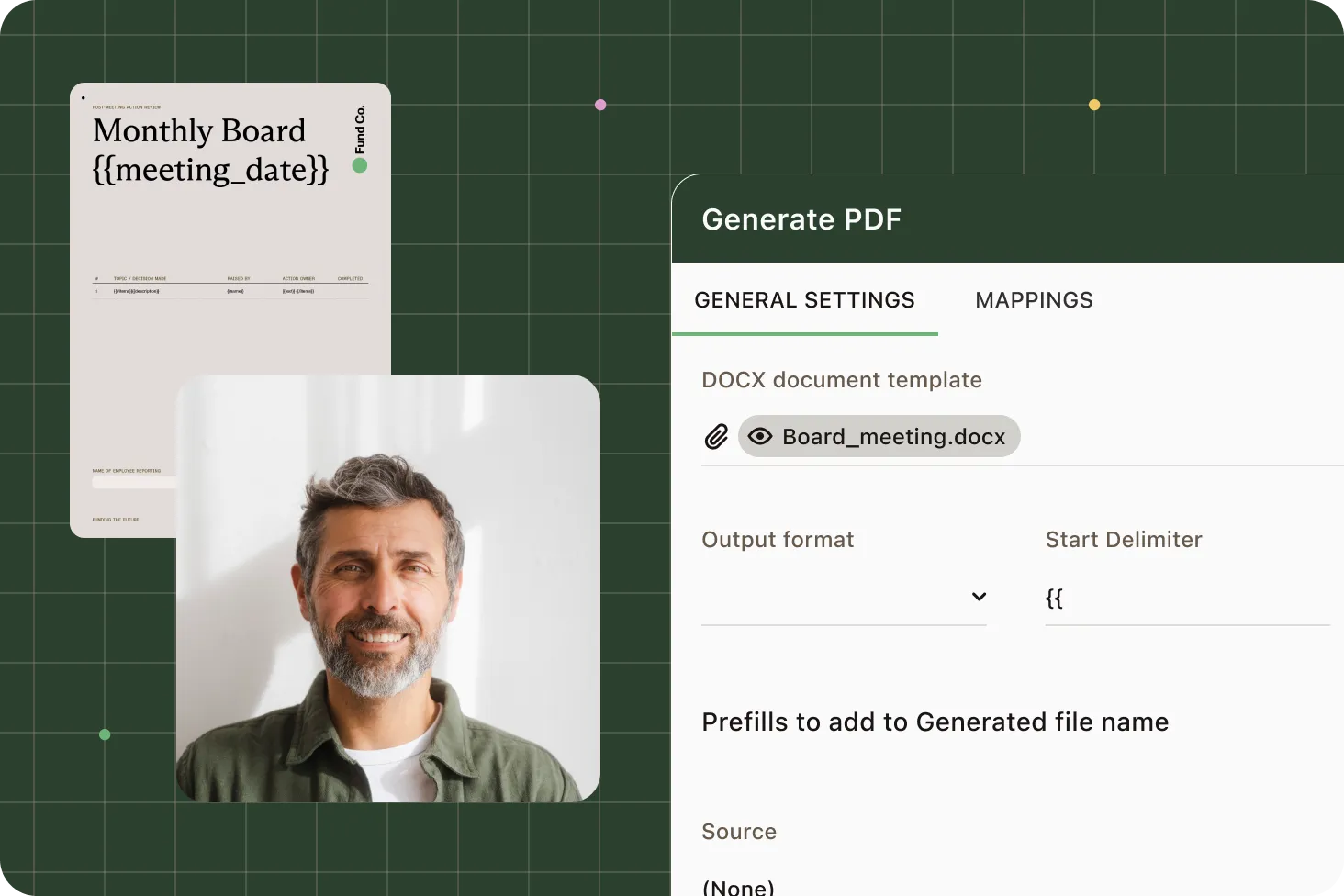Click the paperclip attachment icon

coord(716,437)
